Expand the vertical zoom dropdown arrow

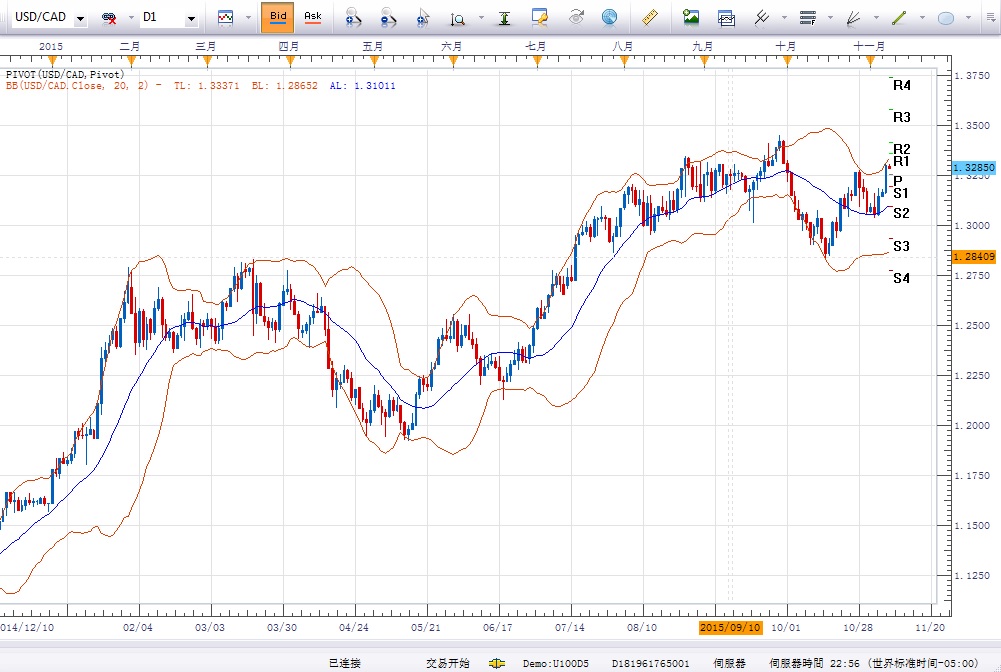click(x=481, y=18)
